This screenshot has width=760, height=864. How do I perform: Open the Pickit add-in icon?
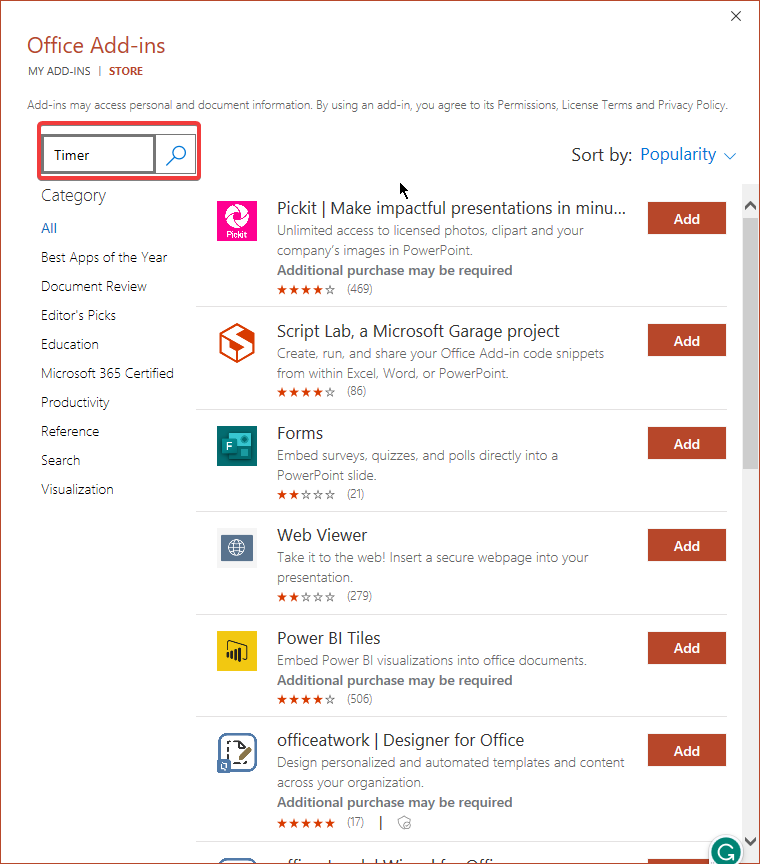[237, 221]
